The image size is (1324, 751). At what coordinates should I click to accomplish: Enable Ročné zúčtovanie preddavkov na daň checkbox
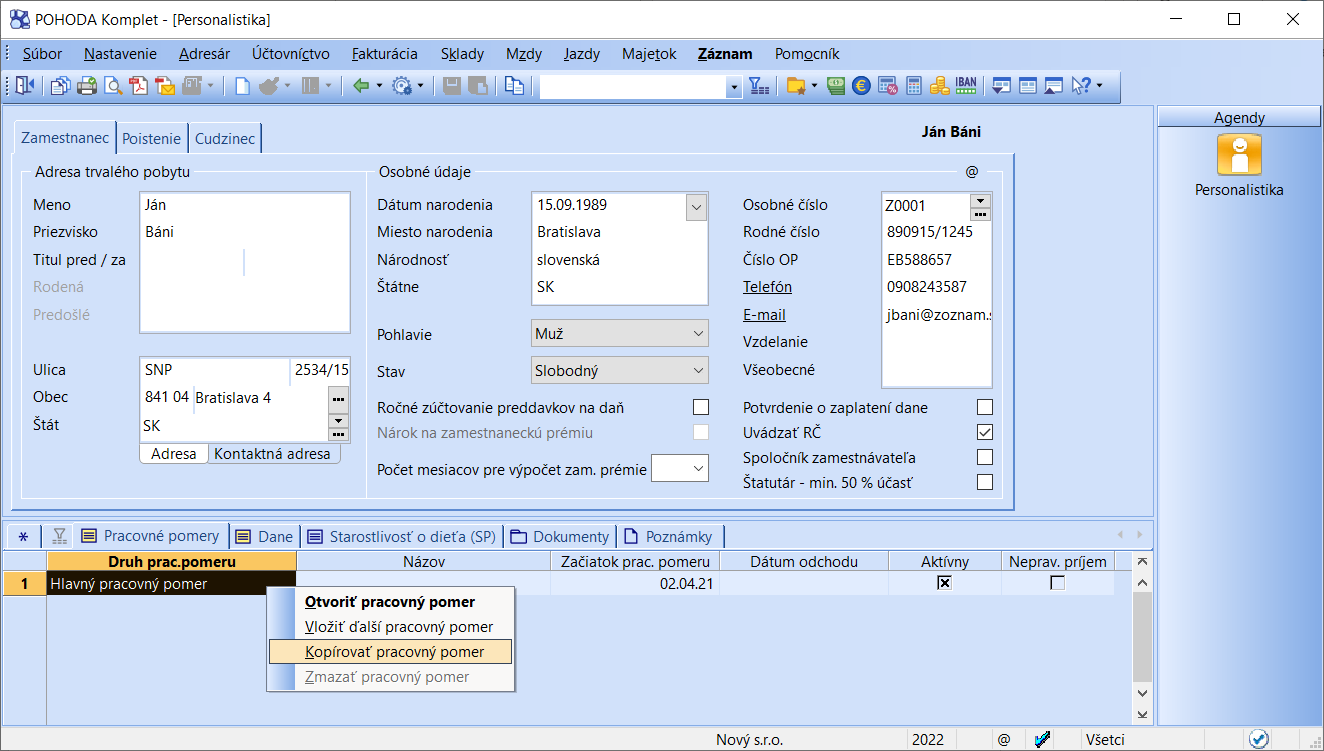701,407
